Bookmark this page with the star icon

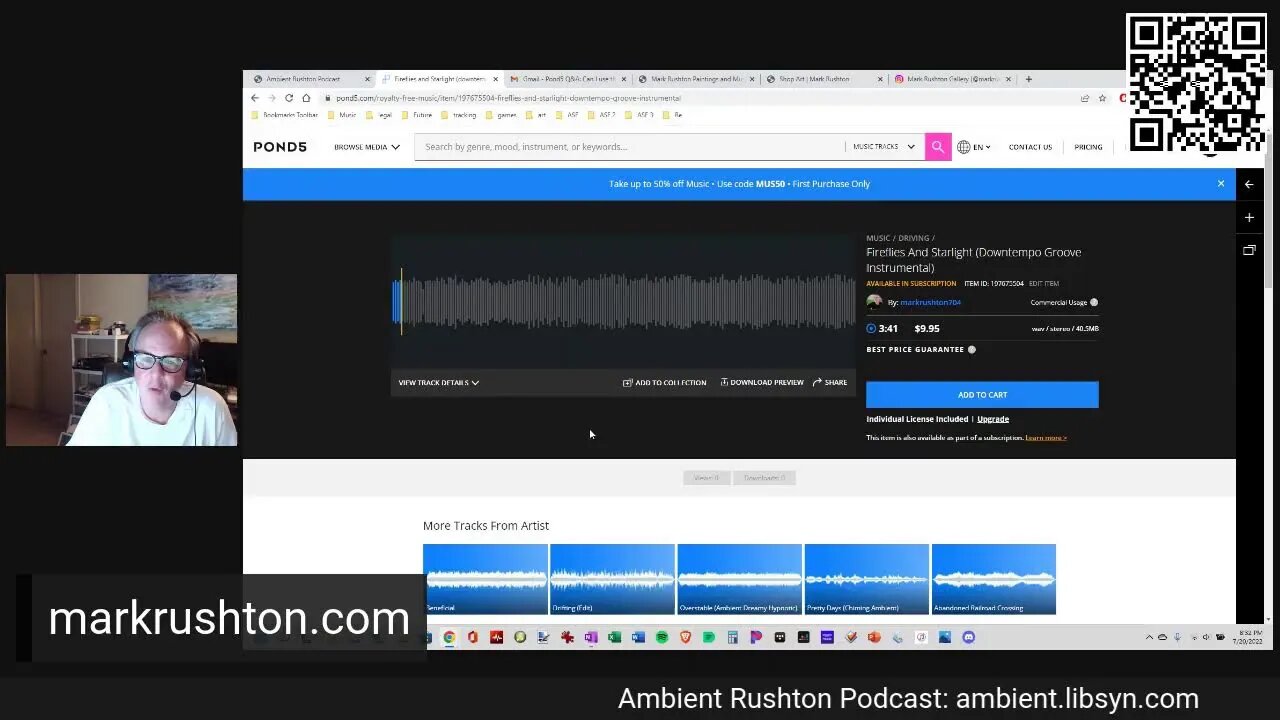pos(1102,98)
